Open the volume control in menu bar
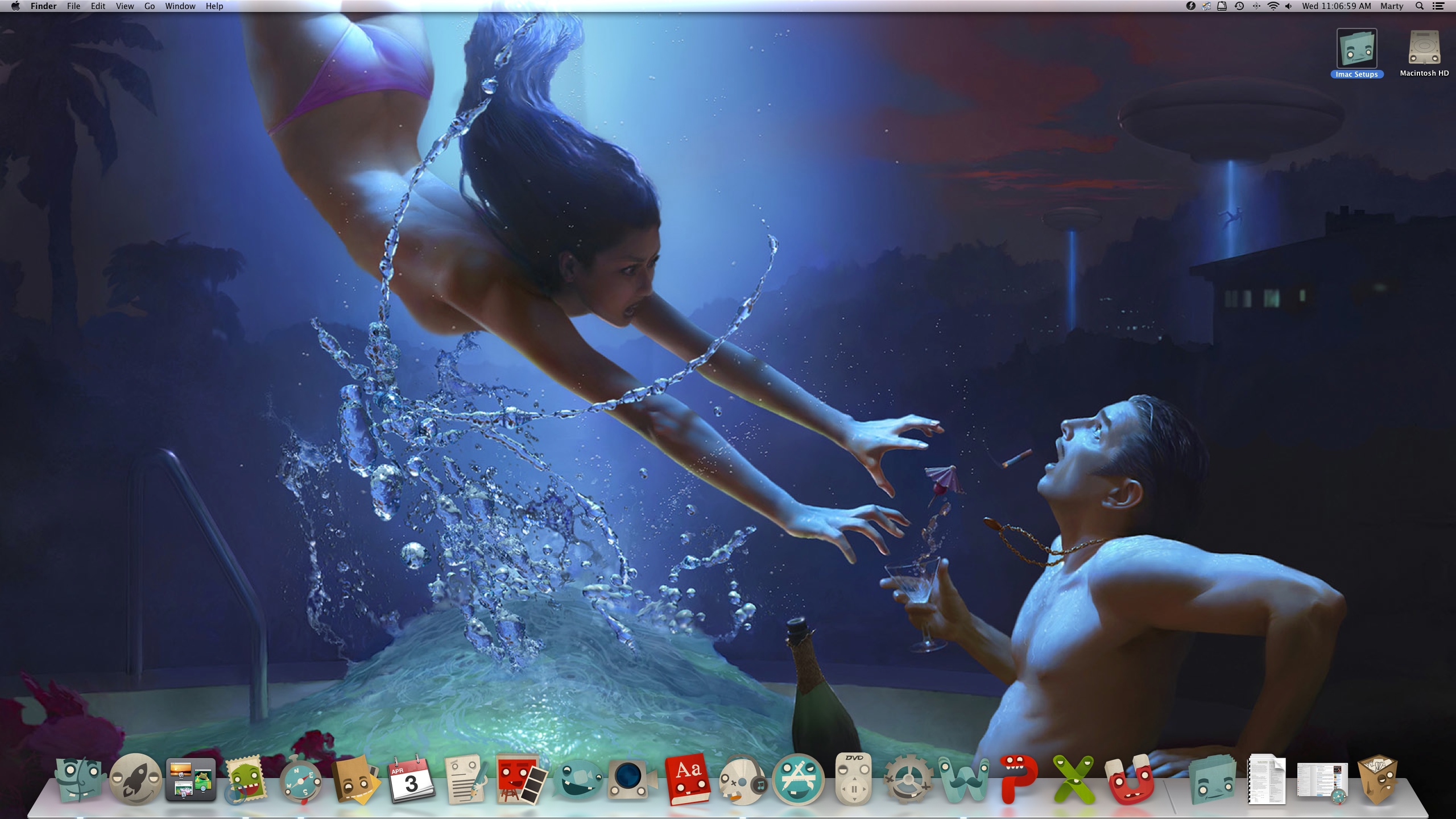This screenshot has height=819, width=1456. (1288, 6)
